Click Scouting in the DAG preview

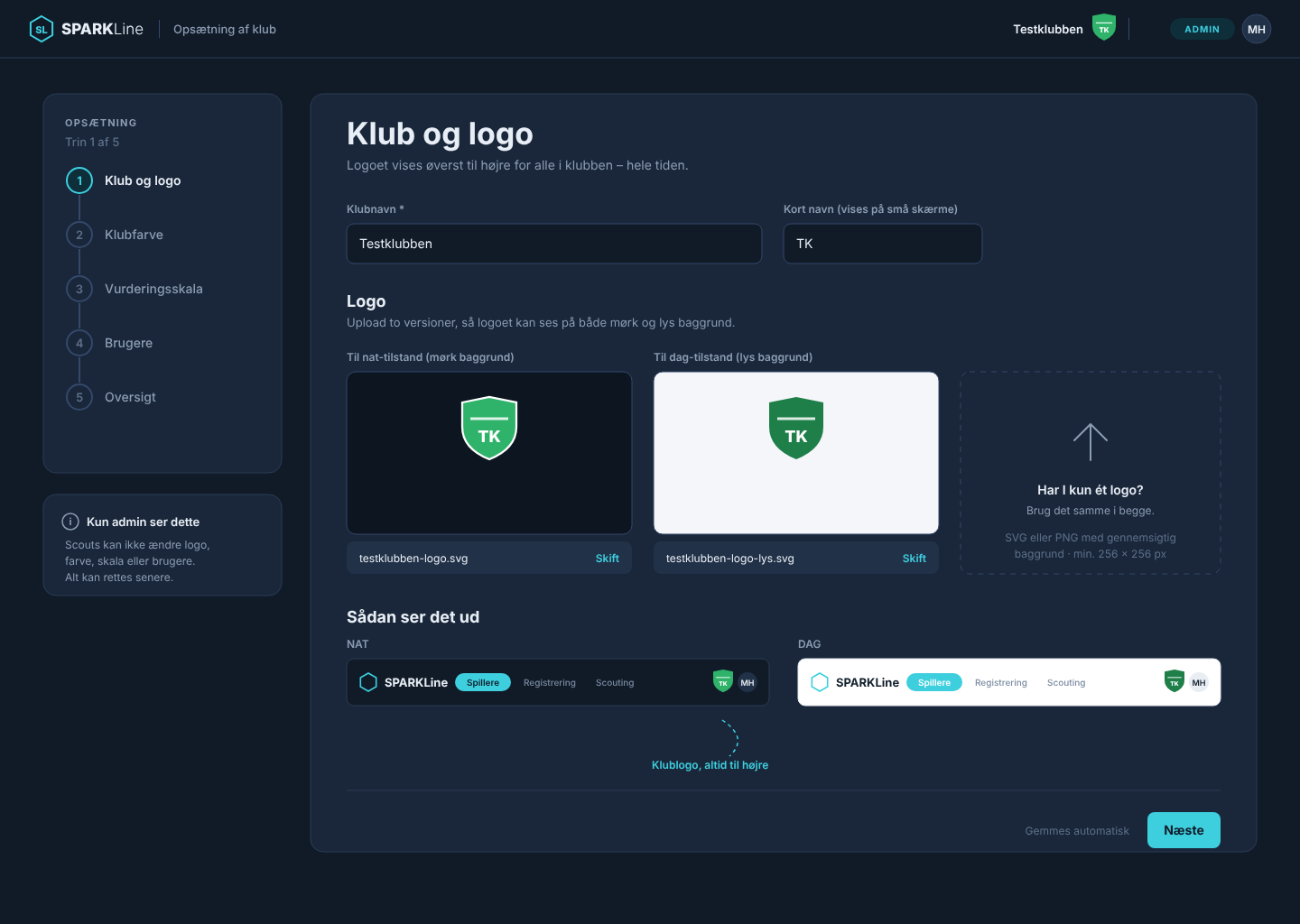coord(1066,683)
